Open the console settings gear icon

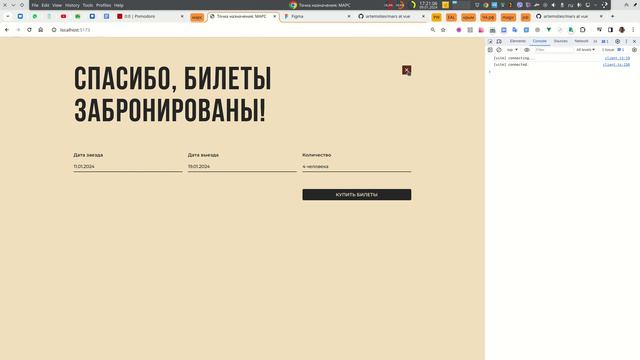[634, 50]
